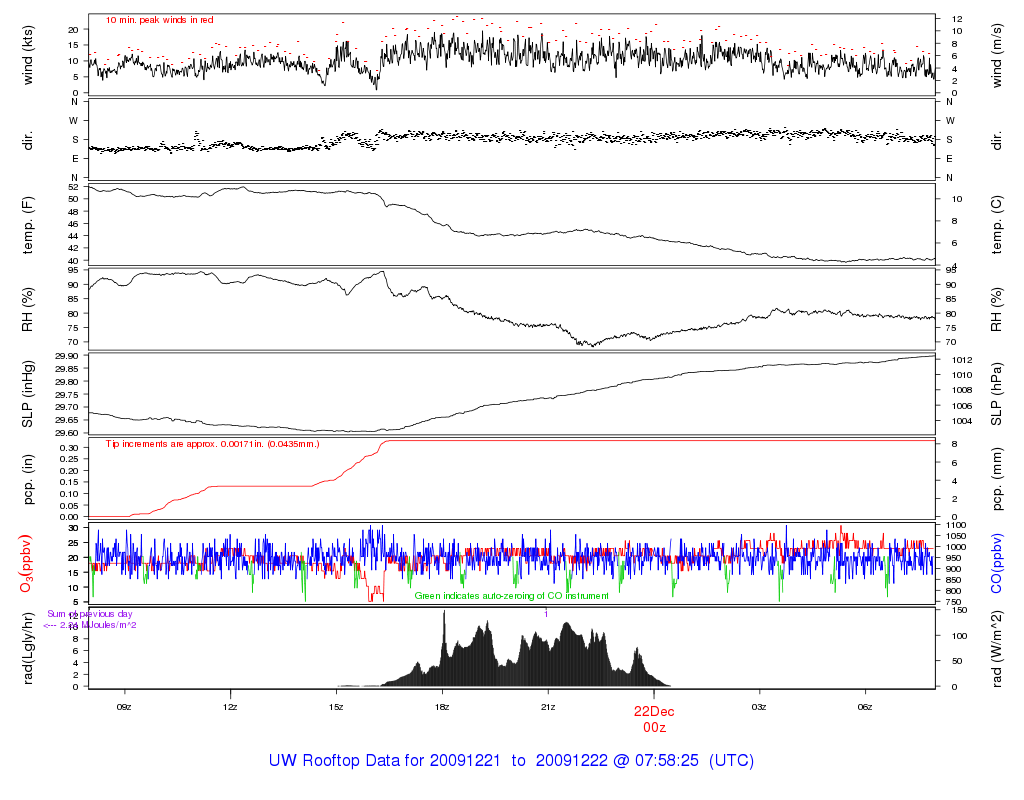Click the '150' value on radiation W/m^2 axis

click(960, 610)
